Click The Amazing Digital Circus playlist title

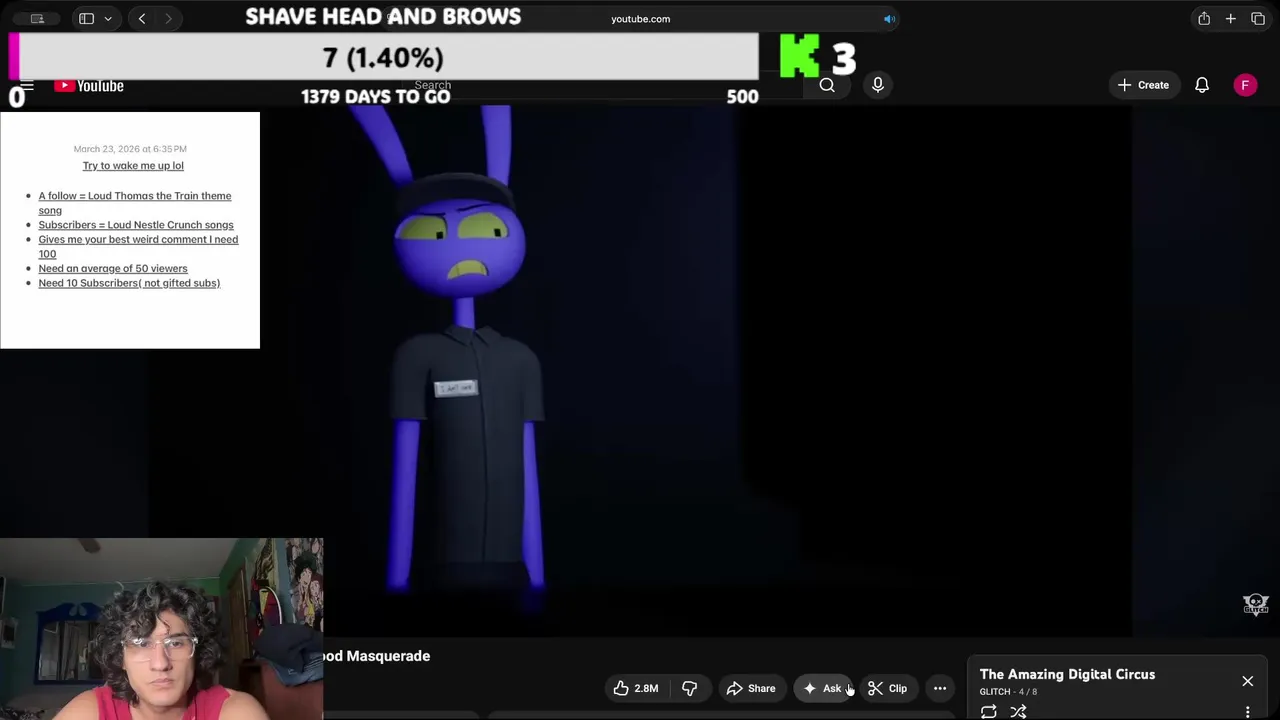click(1067, 674)
